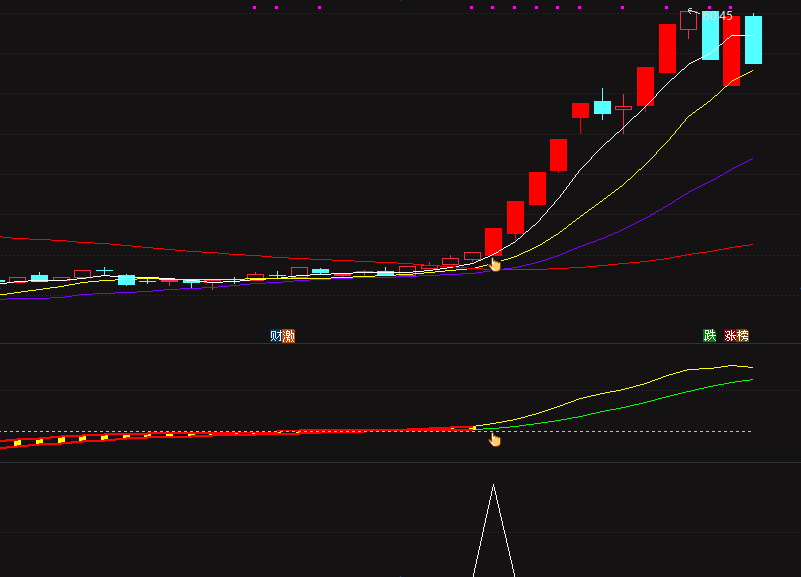801x577 pixels.
Task: Click the hand pointer signal below the dashed indicator line
Action: point(494,439)
